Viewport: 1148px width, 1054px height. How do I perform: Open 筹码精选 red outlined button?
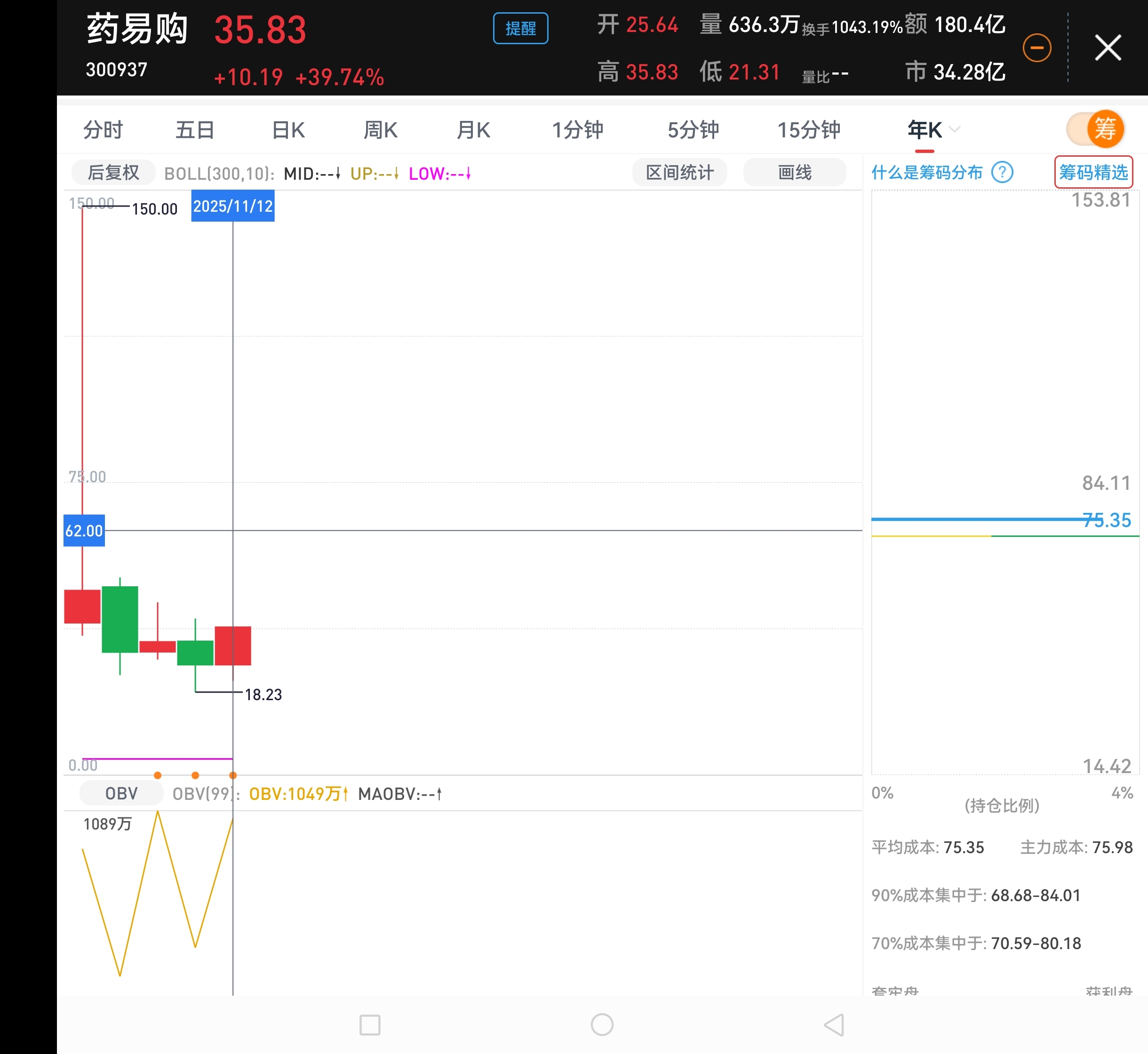pyautogui.click(x=1093, y=172)
